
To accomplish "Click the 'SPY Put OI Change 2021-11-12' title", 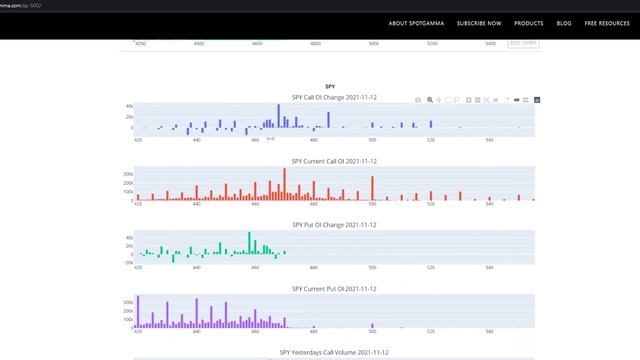I will [x=334, y=225].
